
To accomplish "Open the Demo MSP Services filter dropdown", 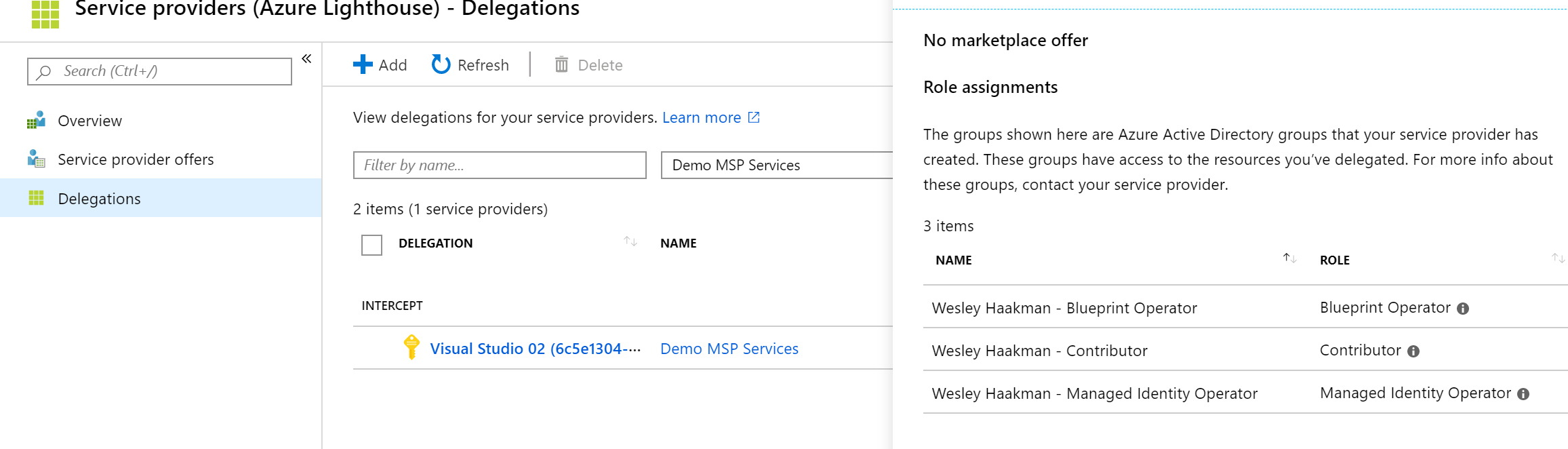I will click(777, 165).
